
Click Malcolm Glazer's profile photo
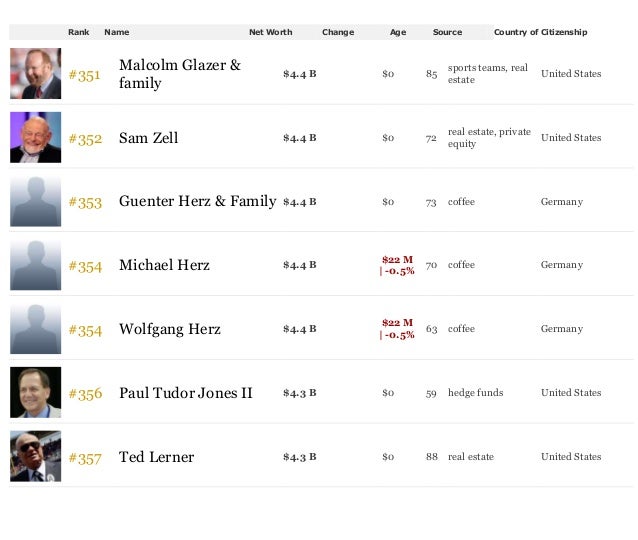point(35,74)
